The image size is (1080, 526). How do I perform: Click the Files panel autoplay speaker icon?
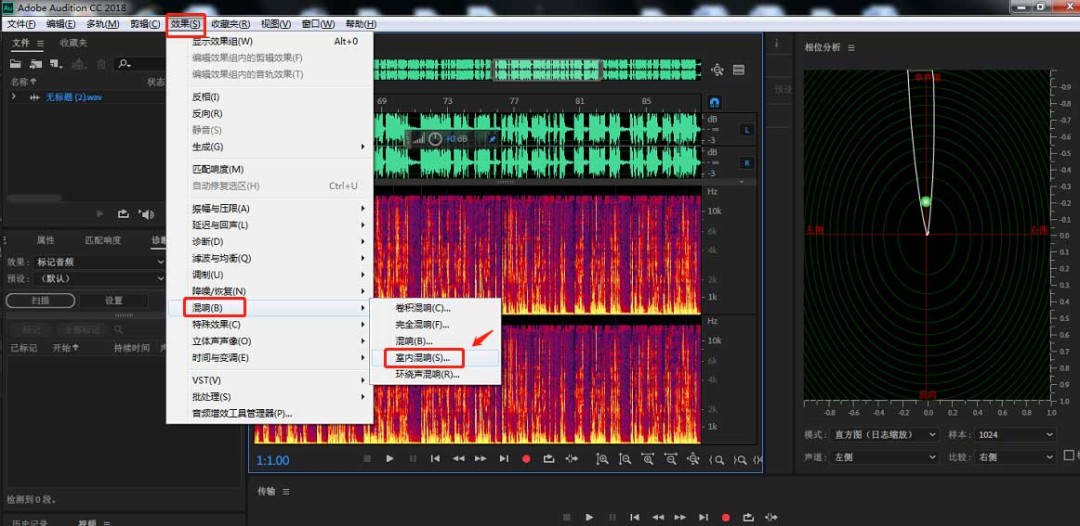[147, 213]
